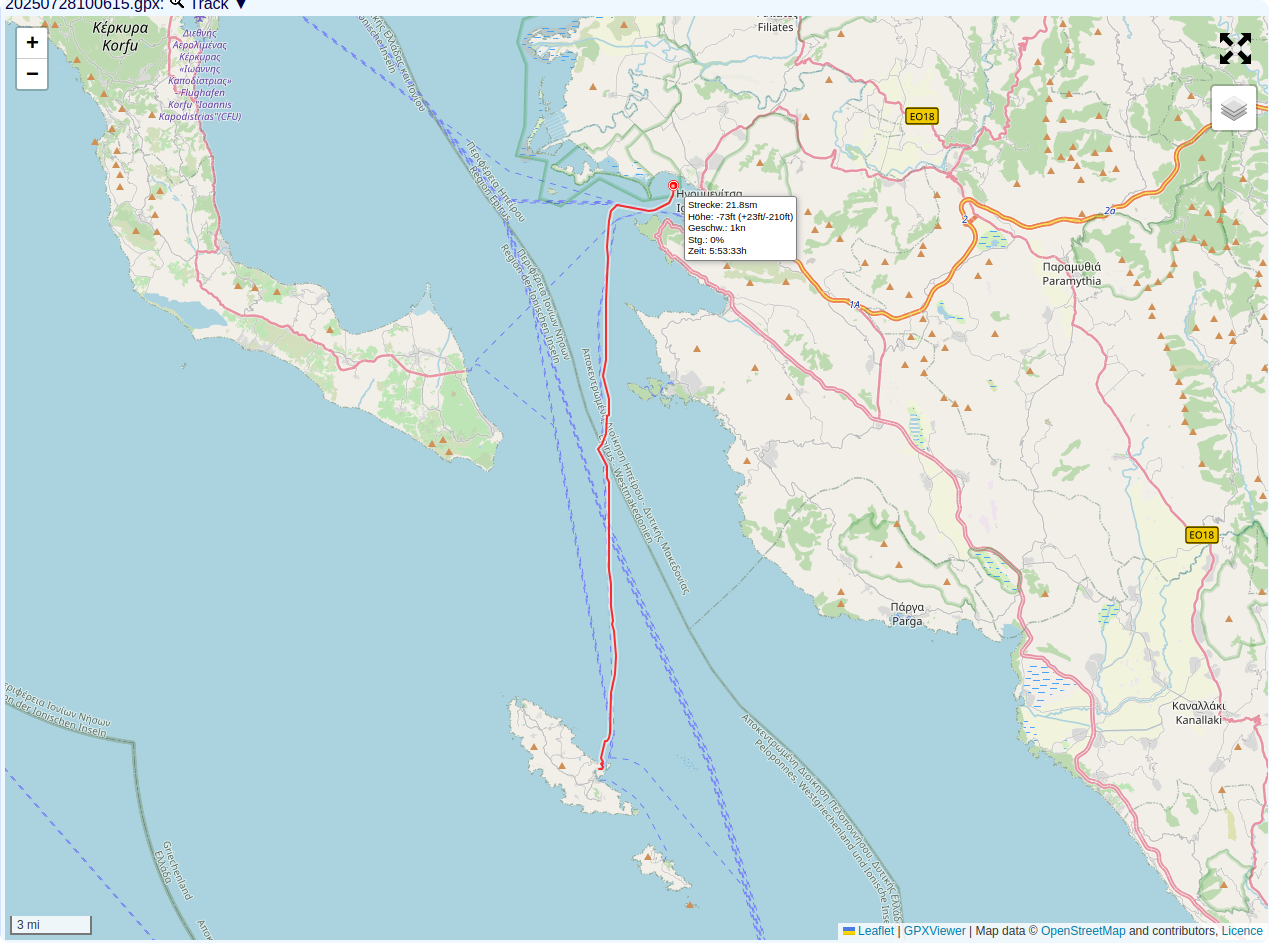Open the Licence link
The width and height of the screenshot is (1269, 943).
click(x=1241, y=931)
